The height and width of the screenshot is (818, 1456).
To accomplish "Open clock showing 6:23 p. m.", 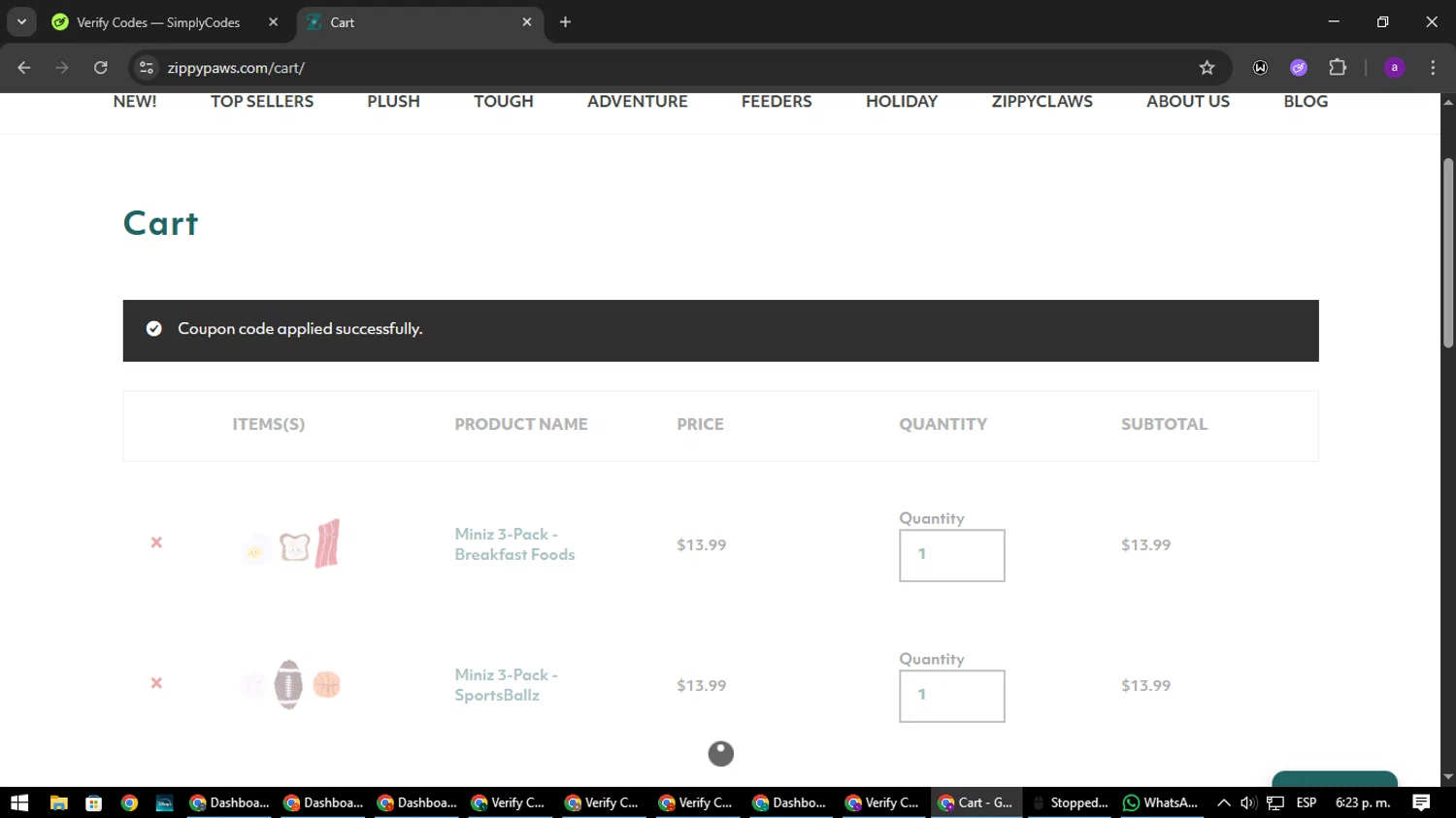I will [x=1363, y=802].
